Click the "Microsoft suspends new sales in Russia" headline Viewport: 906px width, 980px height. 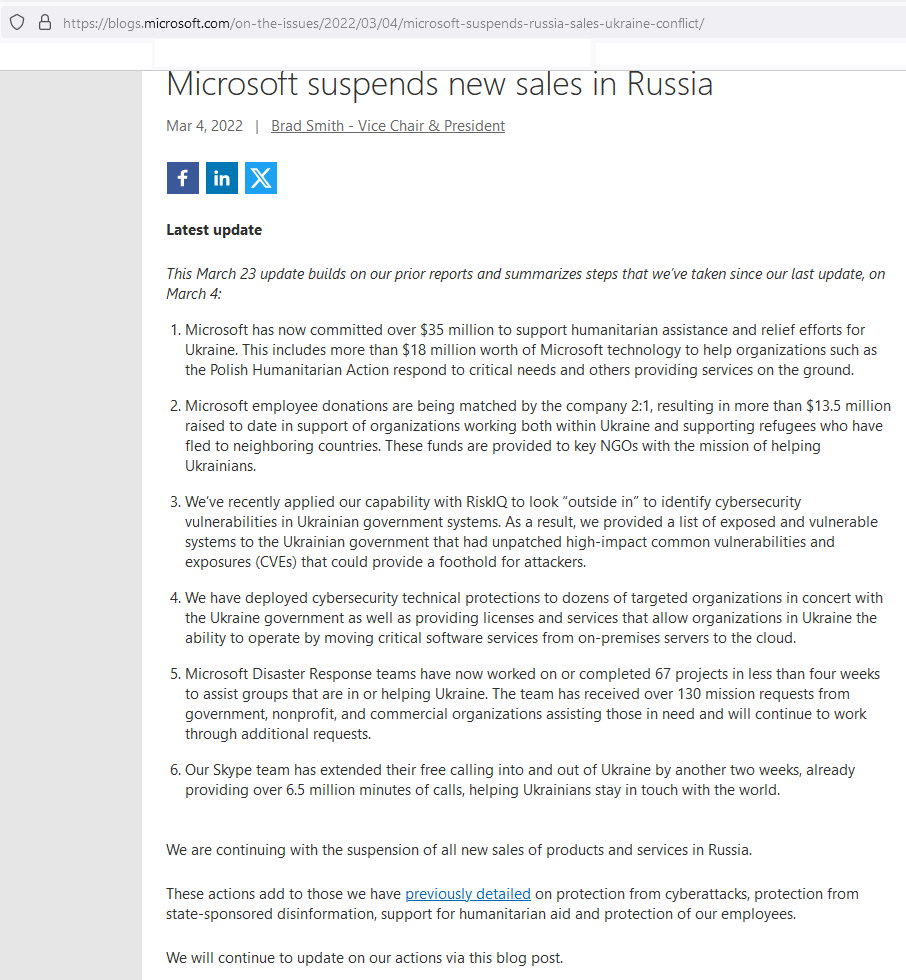click(x=439, y=84)
